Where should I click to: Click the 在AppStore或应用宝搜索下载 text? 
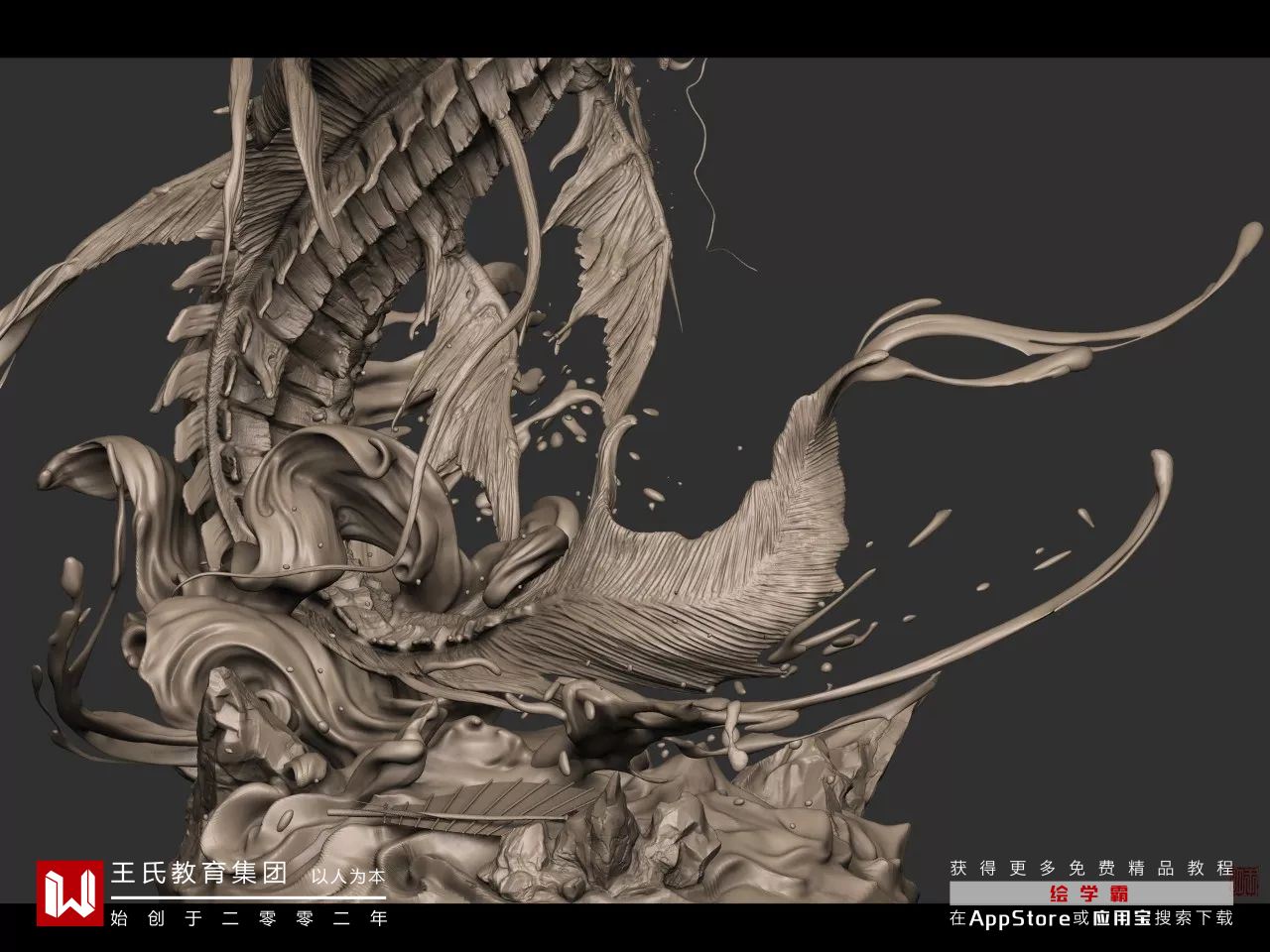[1090, 917]
